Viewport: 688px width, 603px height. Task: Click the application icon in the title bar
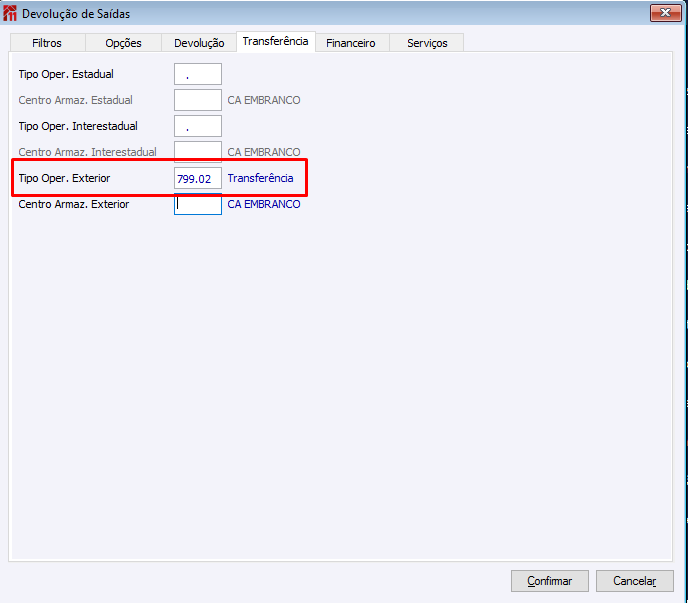[10, 14]
